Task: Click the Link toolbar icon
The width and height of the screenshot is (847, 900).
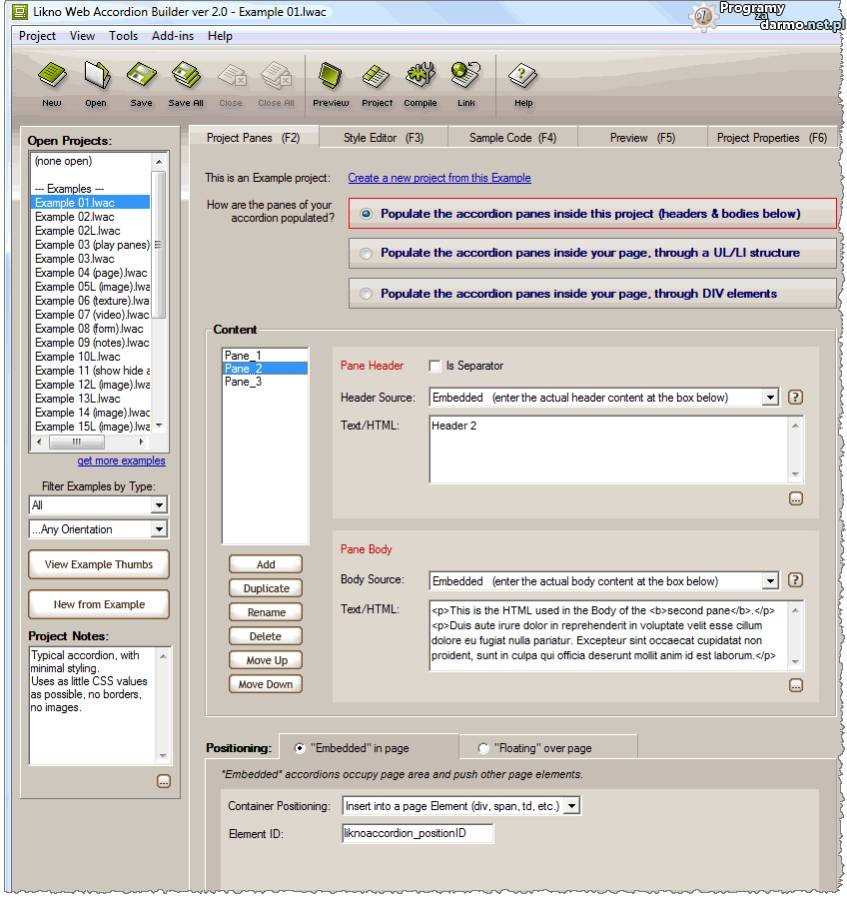Action: pos(466,77)
